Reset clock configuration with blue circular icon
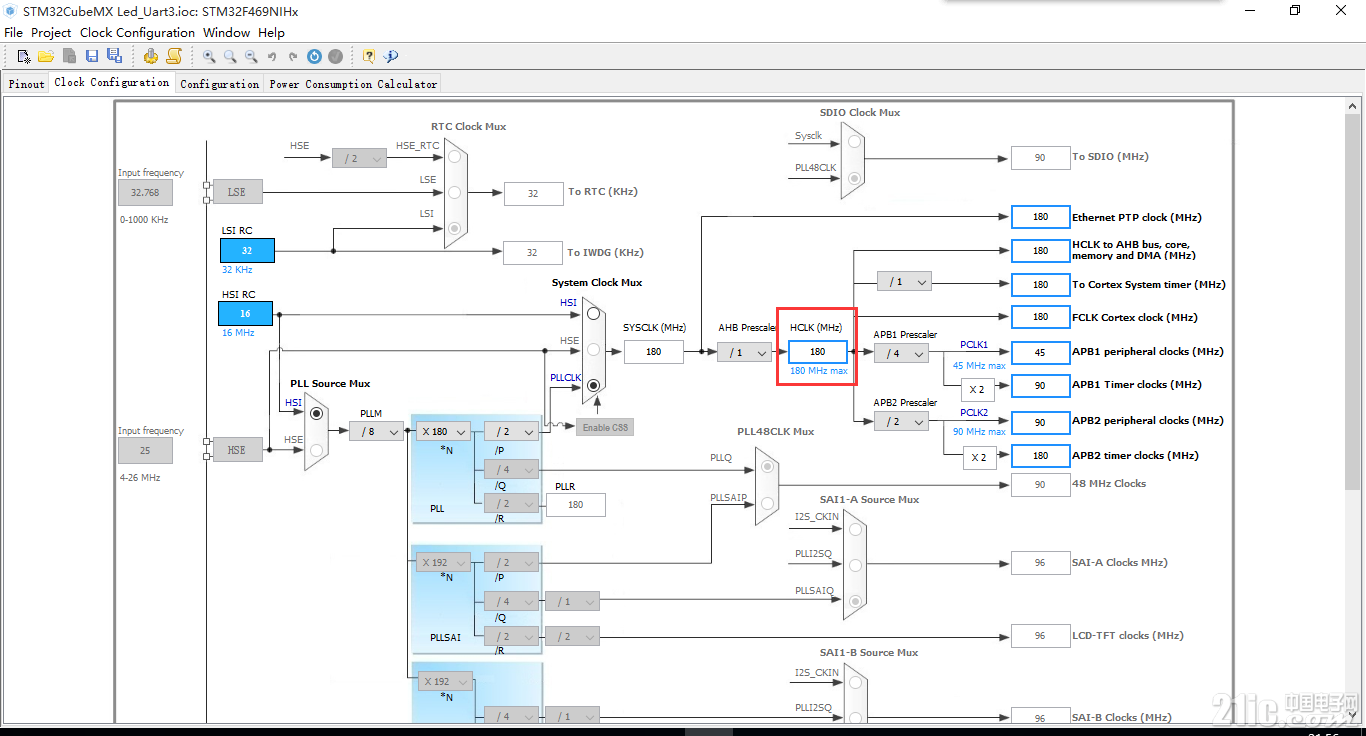 314,57
